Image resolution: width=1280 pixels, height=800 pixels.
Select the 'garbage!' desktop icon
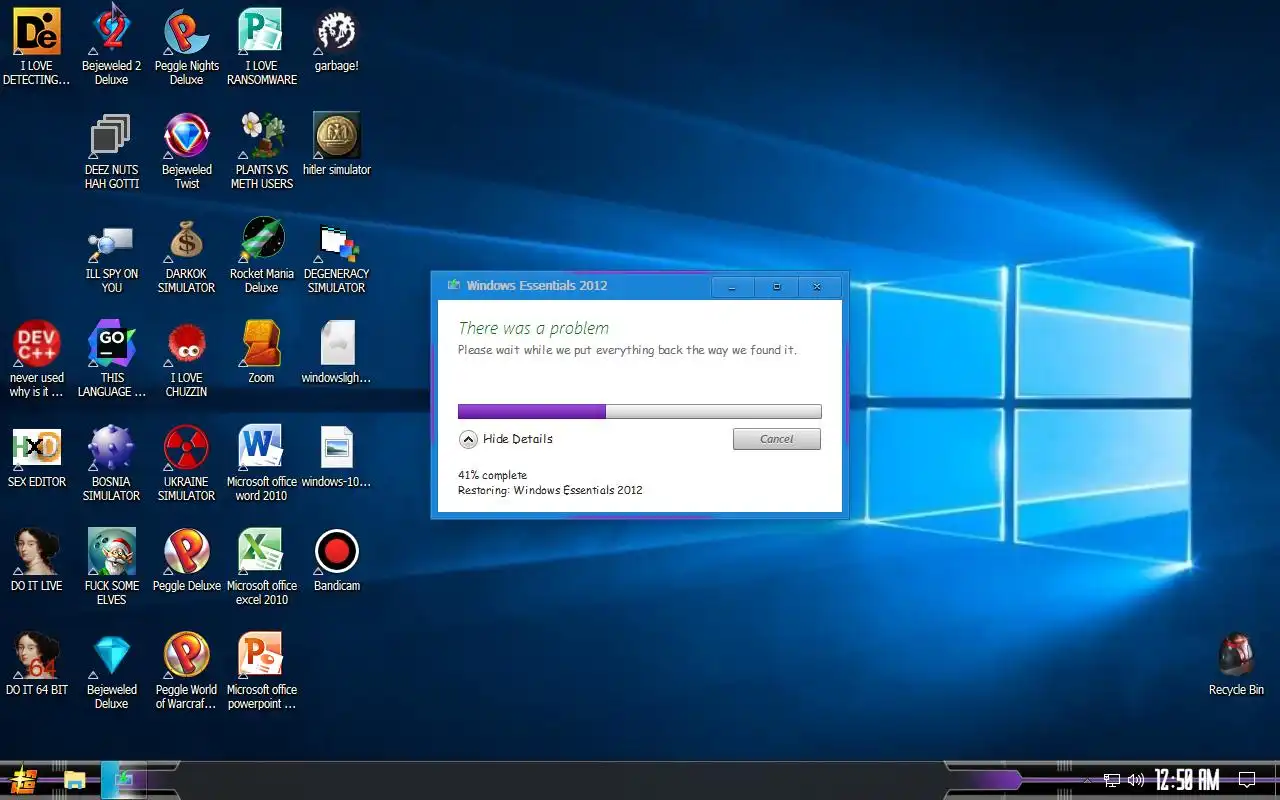pyautogui.click(x=337, y=40)
